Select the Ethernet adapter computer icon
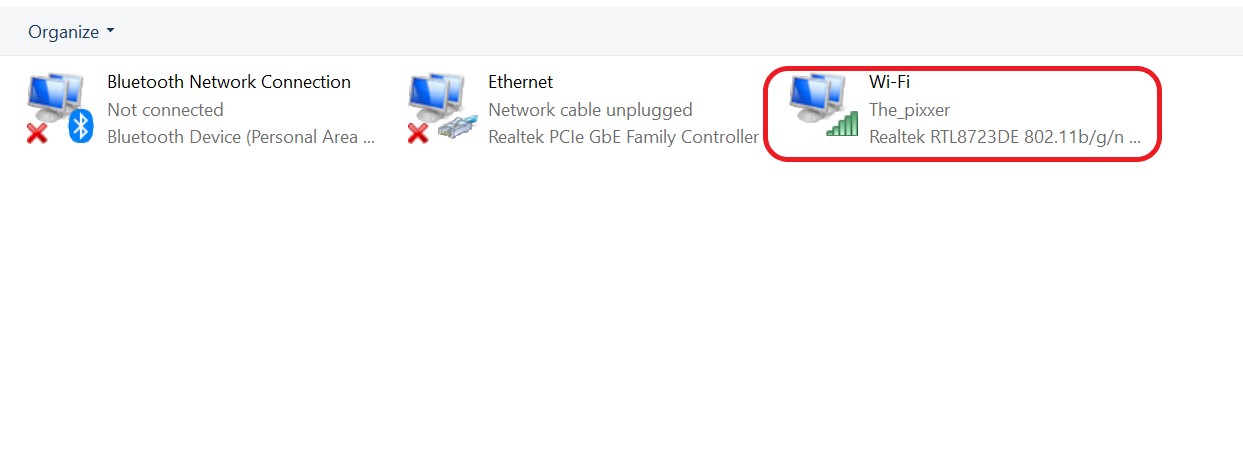The height and width of the screenshot is (474, 1243). coord(434,98)
